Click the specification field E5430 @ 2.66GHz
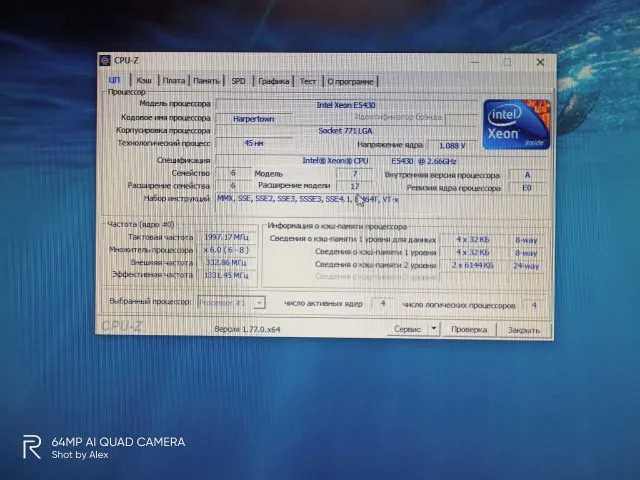Screen dimensions: 640x480 (380, 161)
